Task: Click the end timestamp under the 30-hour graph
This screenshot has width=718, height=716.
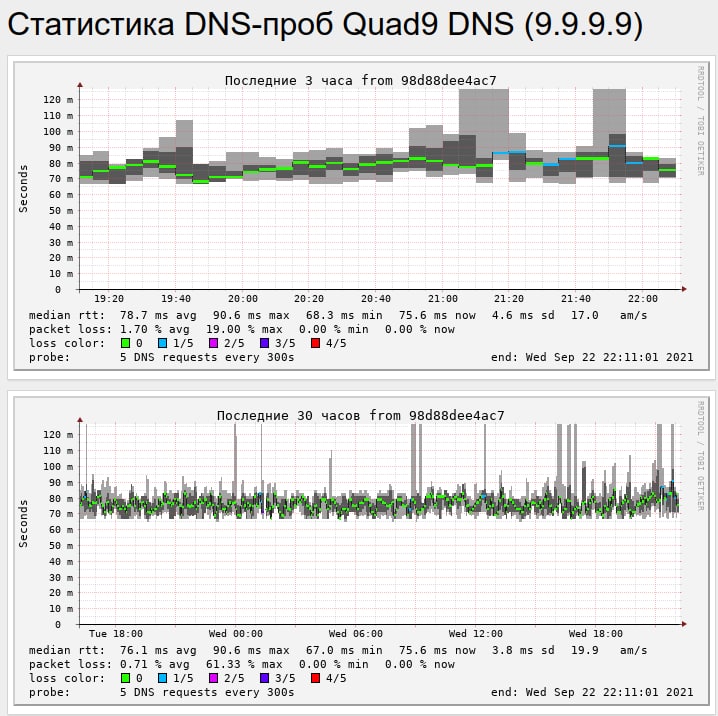Action: pyautogui.click(x=592, y=692)
